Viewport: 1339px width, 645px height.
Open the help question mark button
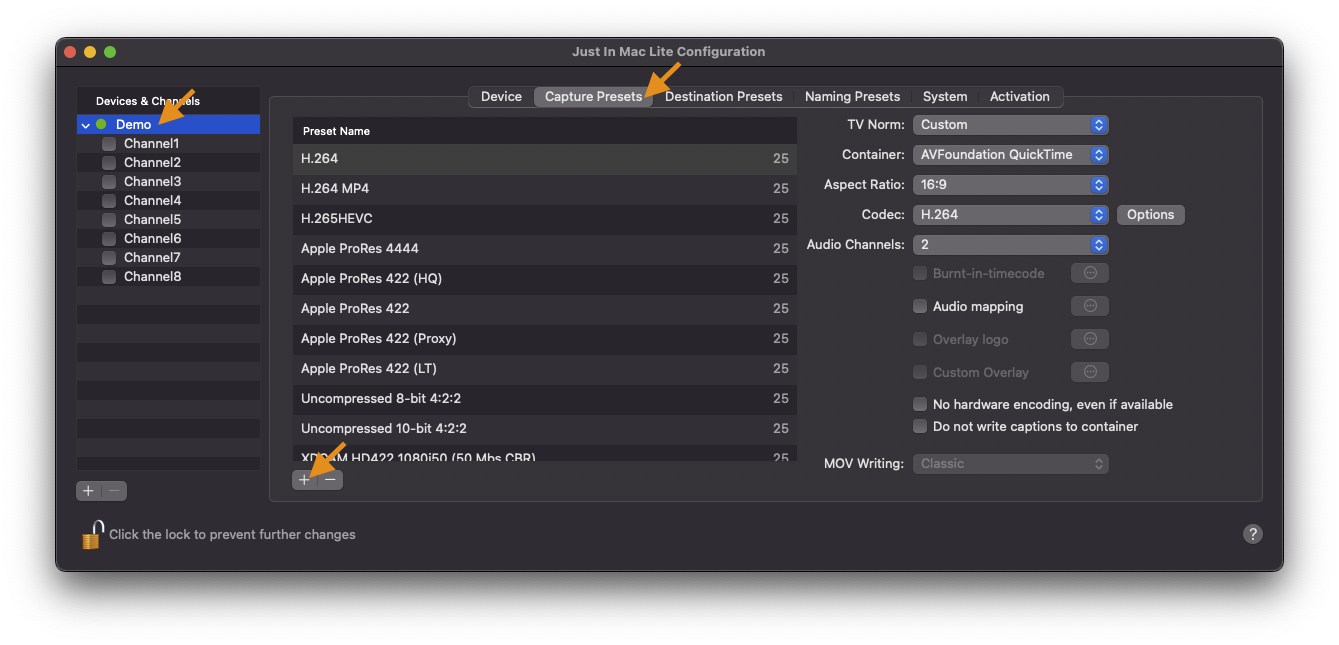pyautogui.click(x=1252, y=534)
